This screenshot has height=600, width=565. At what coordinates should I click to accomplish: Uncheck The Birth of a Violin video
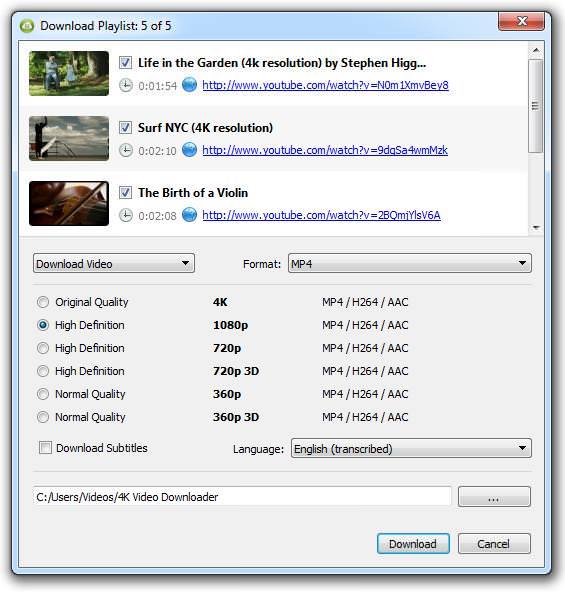point(125,192)
